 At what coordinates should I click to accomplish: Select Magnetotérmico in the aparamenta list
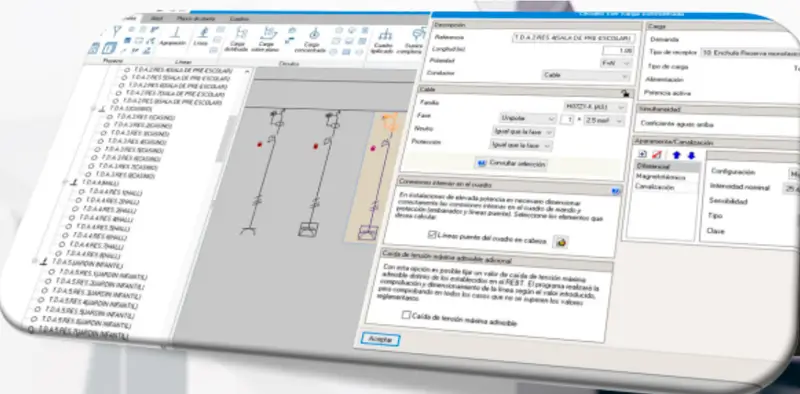coord(660,177)
